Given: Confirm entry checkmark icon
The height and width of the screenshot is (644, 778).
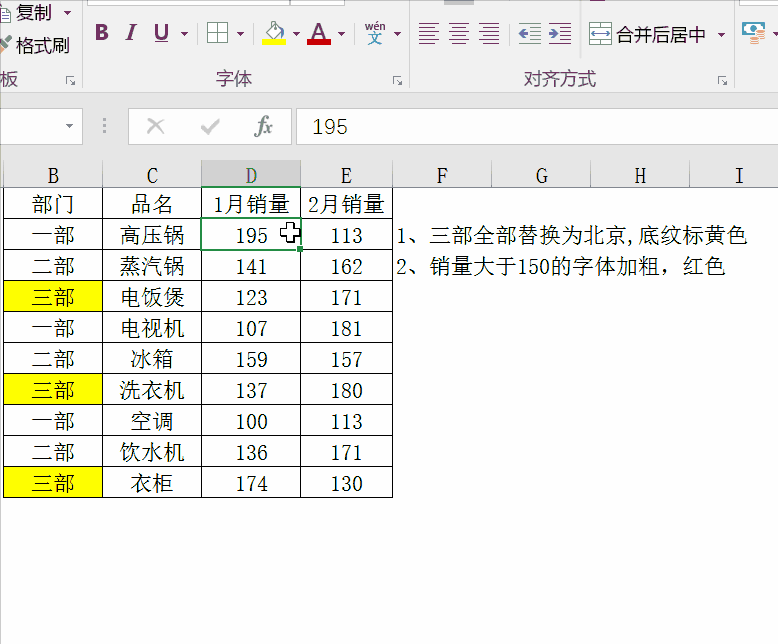Looking at the screenshot, I should pos(210,127).
